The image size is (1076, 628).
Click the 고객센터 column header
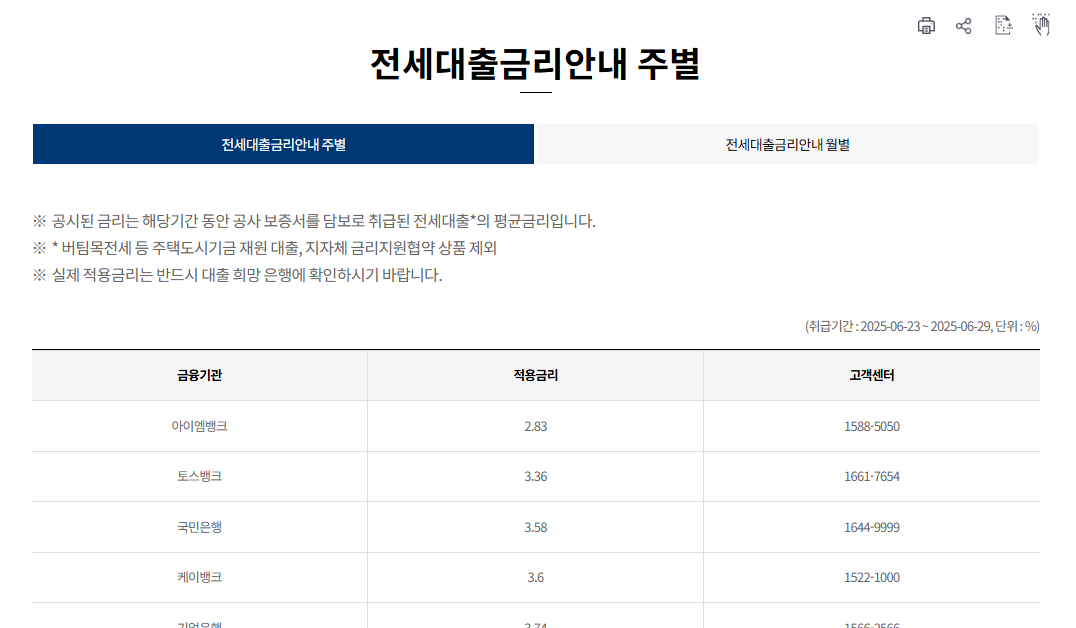point(871,375)
